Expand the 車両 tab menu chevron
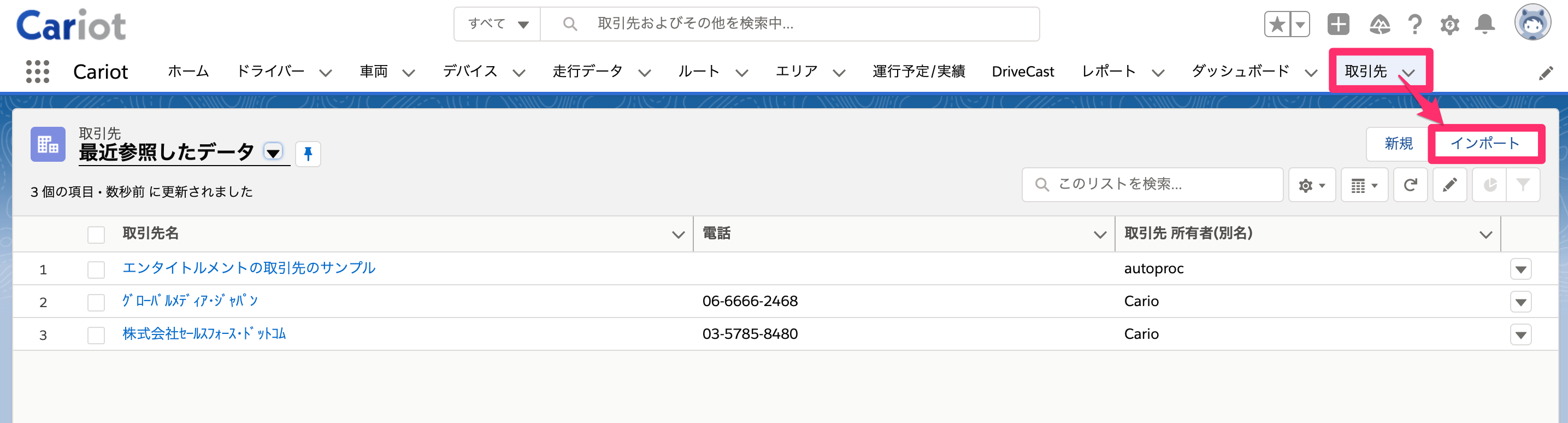This screenshot has height=423, width=1568. (x=409, y=73)
